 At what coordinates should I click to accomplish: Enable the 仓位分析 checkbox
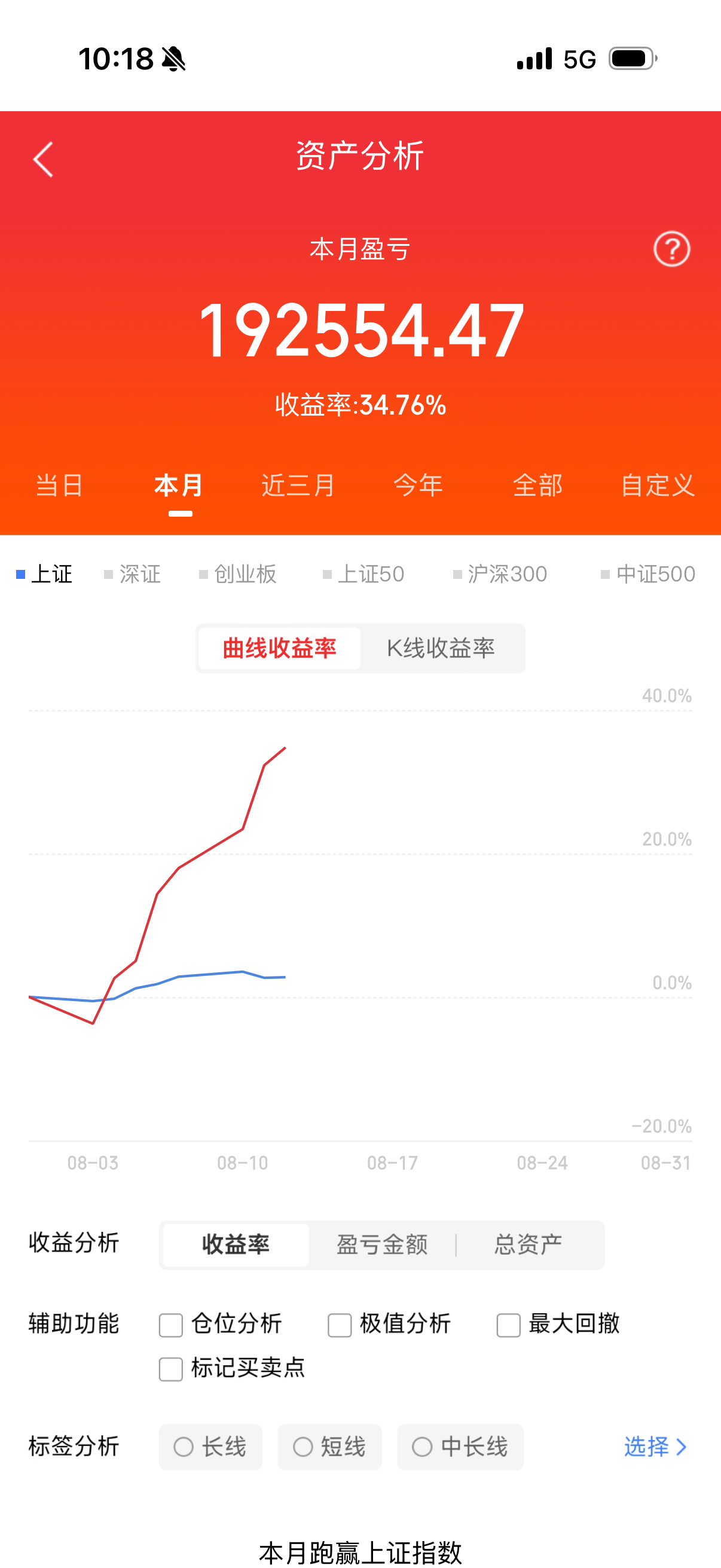[x=171, y=1325]
